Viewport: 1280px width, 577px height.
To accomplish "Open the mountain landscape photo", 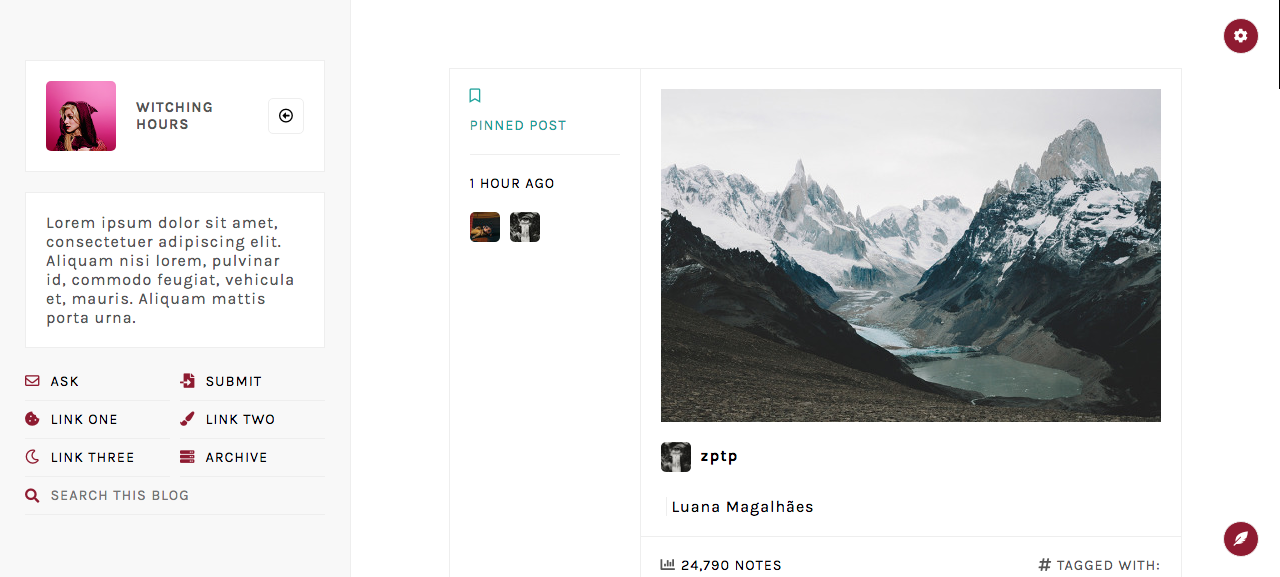I will click(x=911, y=255).
